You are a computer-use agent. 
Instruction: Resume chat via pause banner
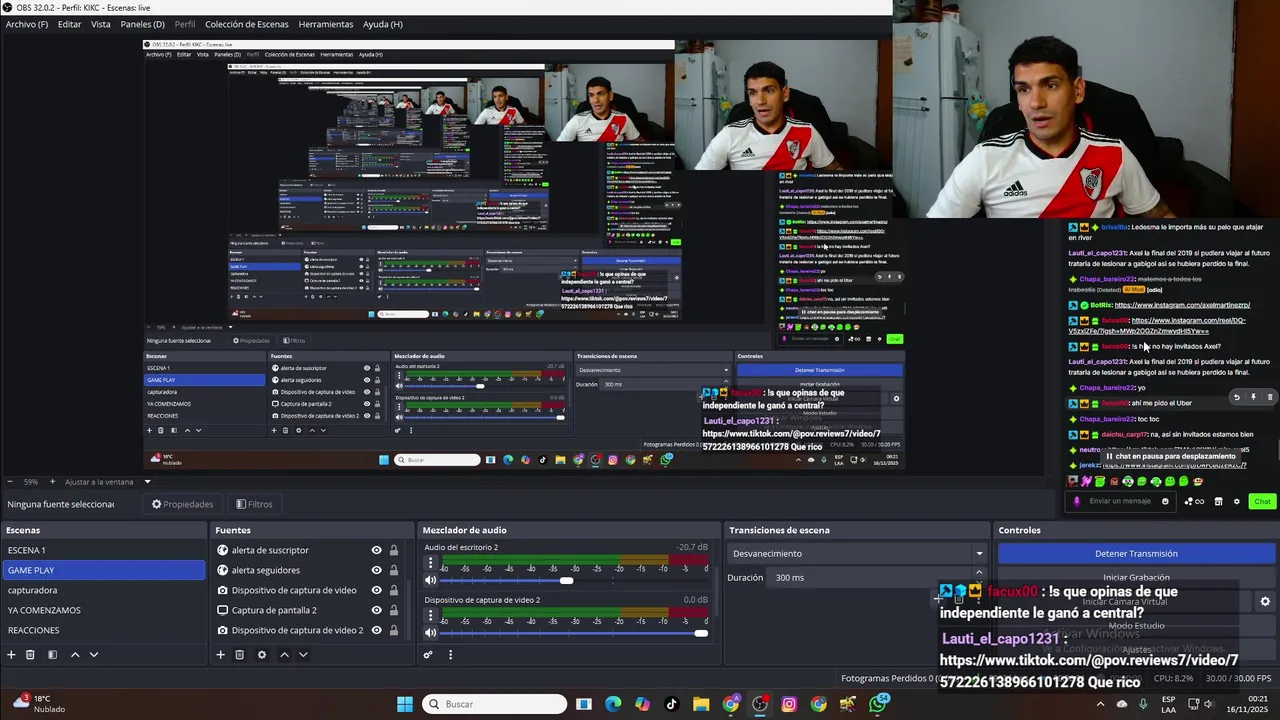coord(1171,456)
